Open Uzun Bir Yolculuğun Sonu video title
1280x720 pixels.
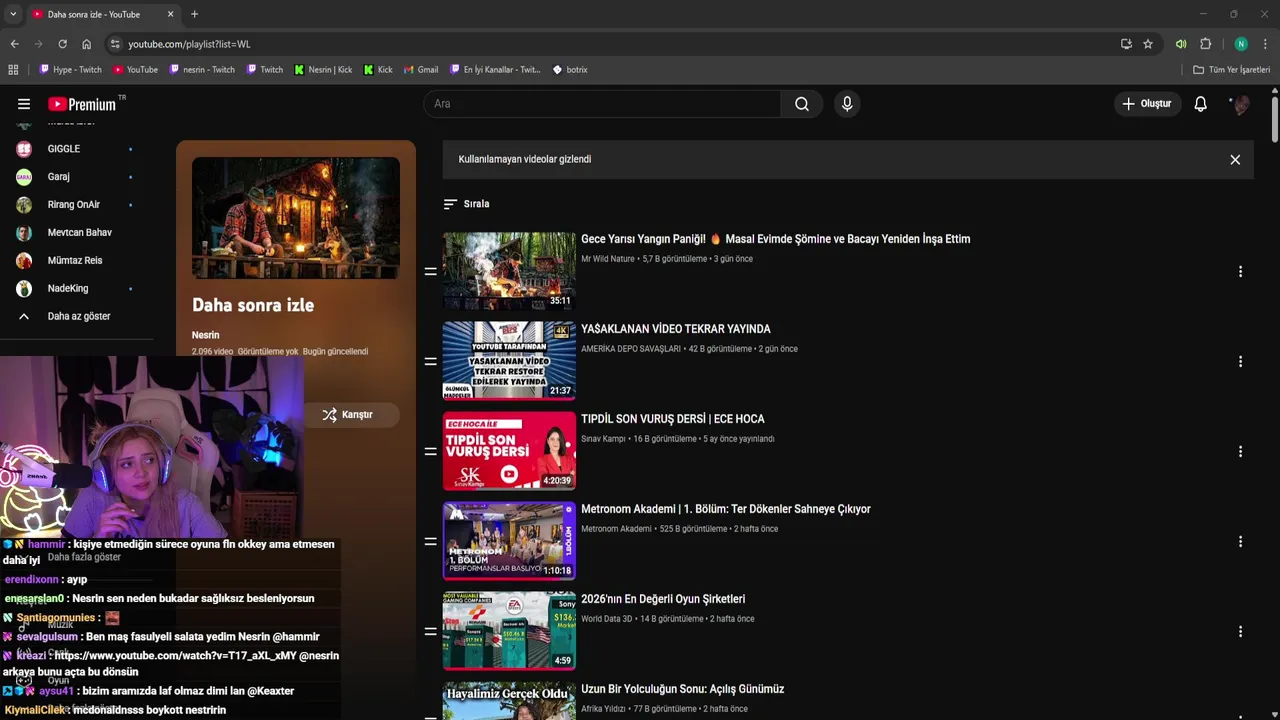[682, 689]
